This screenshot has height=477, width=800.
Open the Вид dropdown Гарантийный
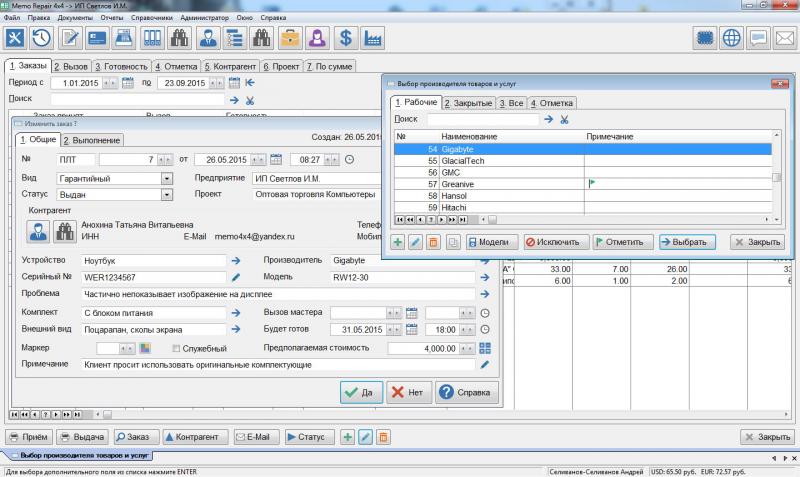[x=167, y=179]
